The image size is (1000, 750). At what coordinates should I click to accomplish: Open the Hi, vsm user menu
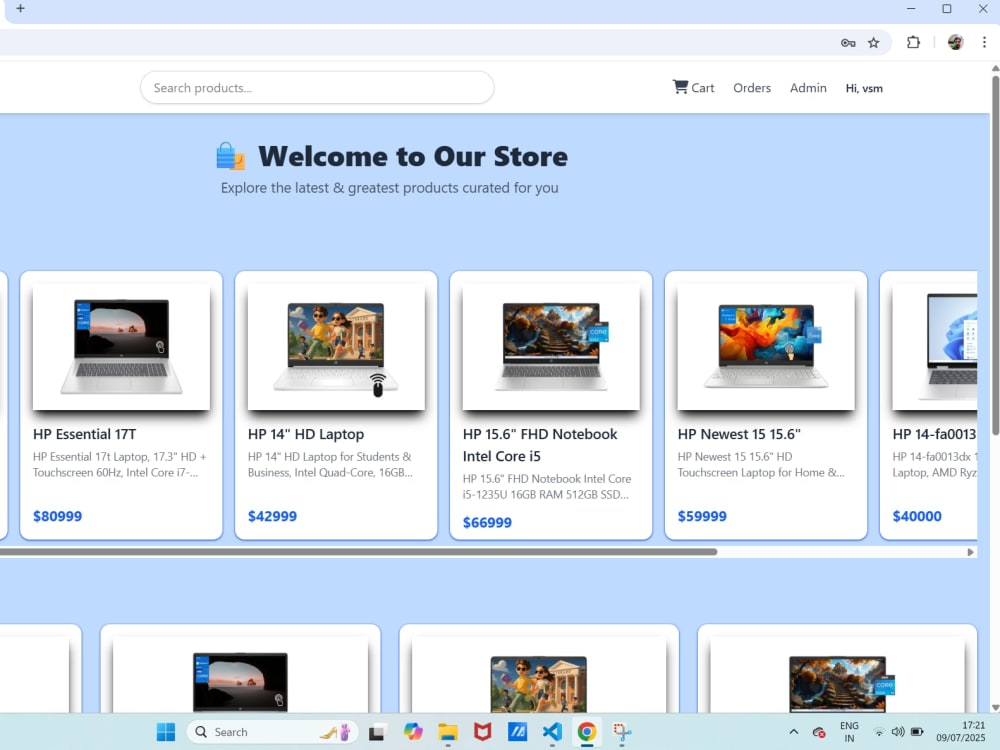[x=864, y=89]
